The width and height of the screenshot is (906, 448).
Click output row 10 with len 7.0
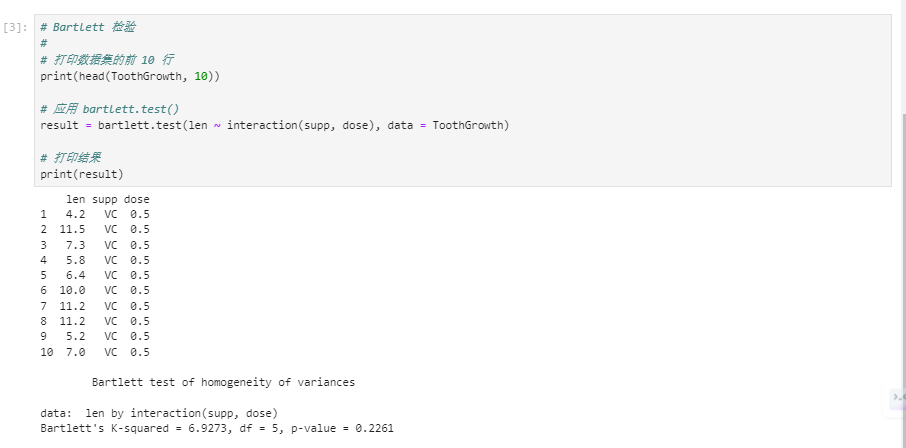coord(95,352)
